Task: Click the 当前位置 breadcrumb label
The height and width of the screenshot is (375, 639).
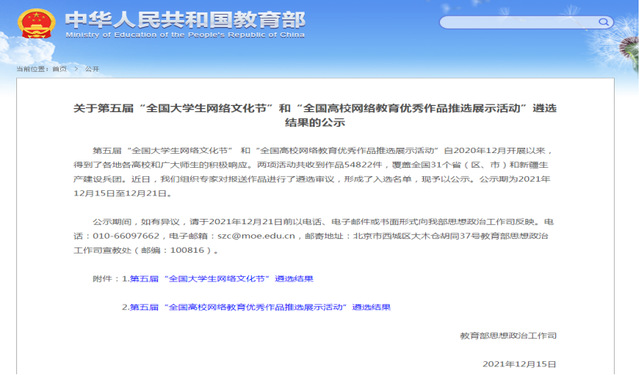Action: pyautogui.click(x=33, y=69)
